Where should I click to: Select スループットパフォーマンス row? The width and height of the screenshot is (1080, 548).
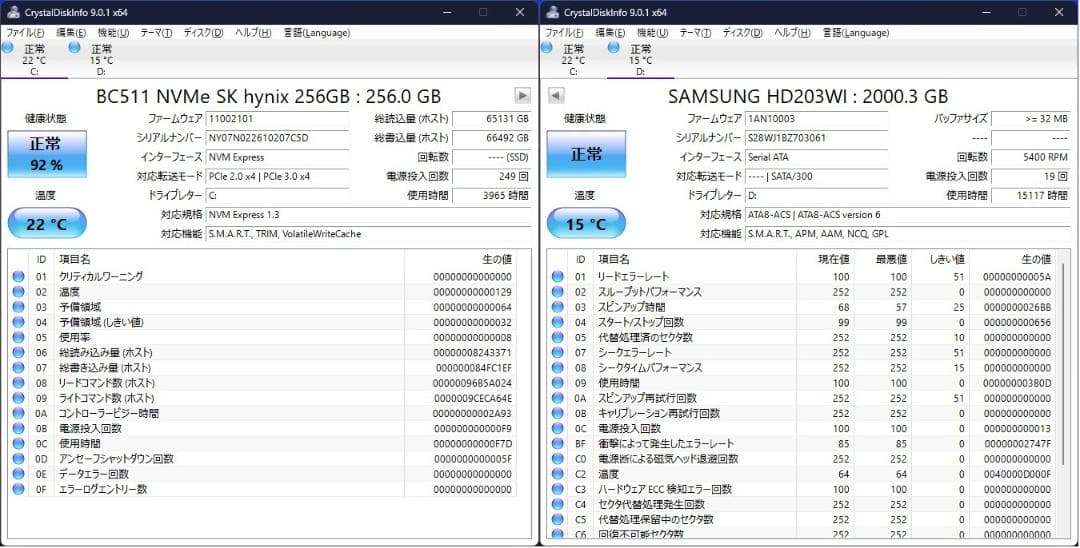[802, 292]
